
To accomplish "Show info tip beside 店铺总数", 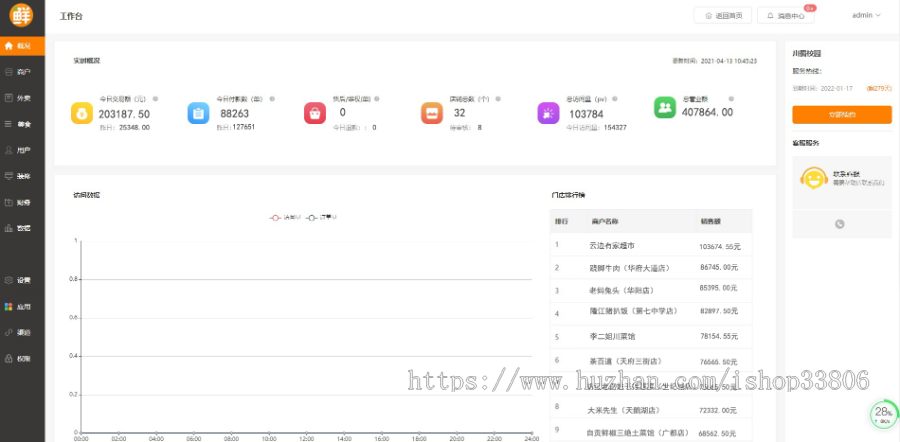I will pyautogui.click(x=498, y=99).
